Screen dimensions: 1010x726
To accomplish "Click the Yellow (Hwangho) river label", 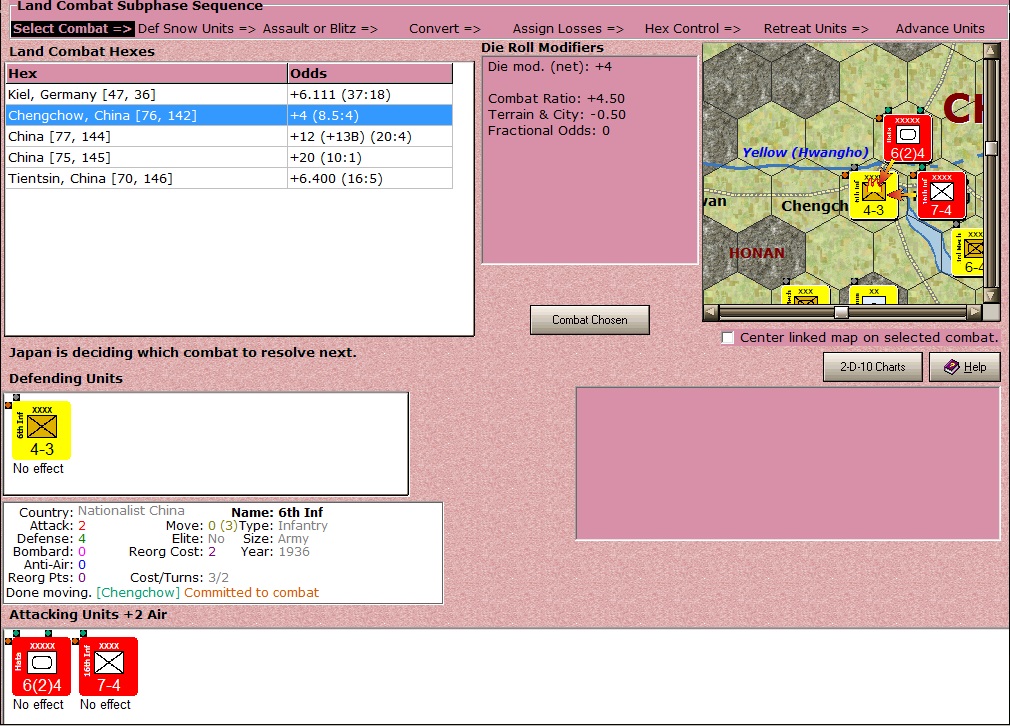I will coord(805,152).
